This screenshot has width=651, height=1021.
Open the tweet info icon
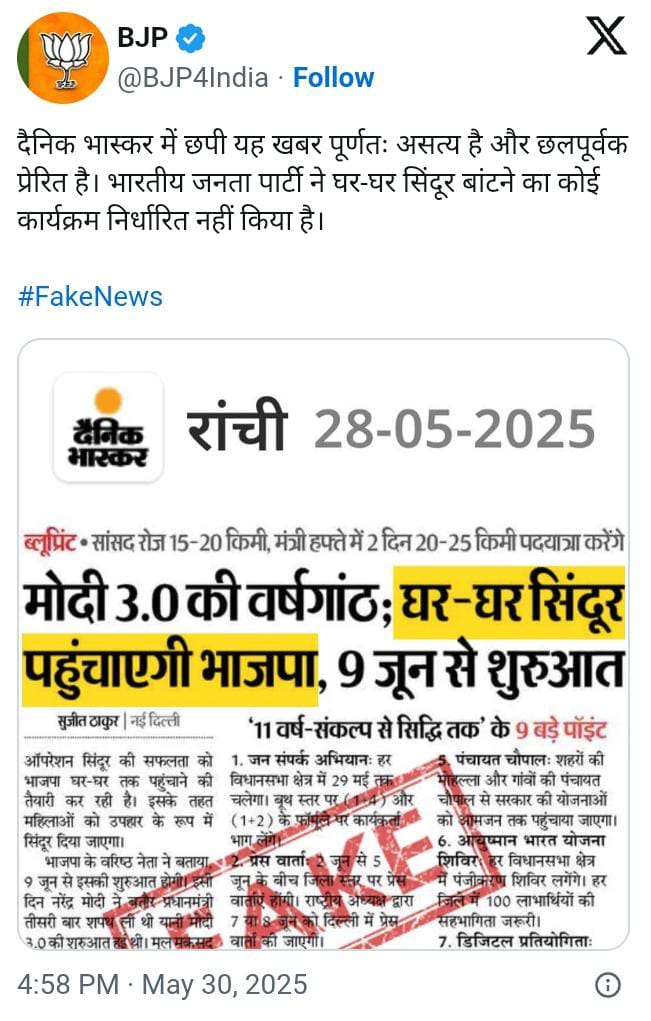(x=608, y=985)
